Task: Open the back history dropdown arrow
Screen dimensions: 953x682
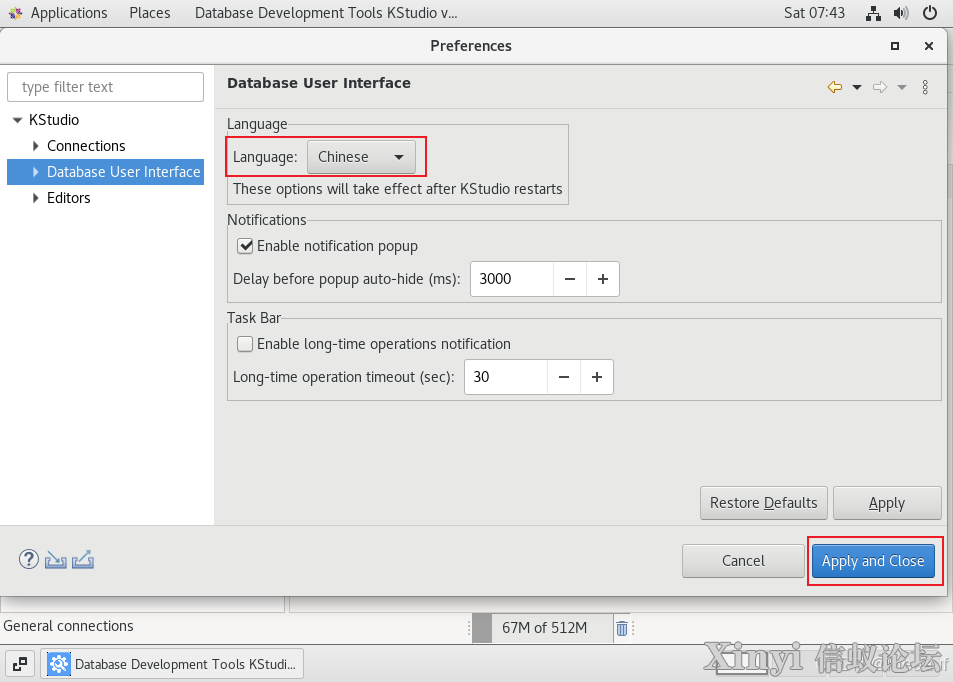Action: (857, 88)
